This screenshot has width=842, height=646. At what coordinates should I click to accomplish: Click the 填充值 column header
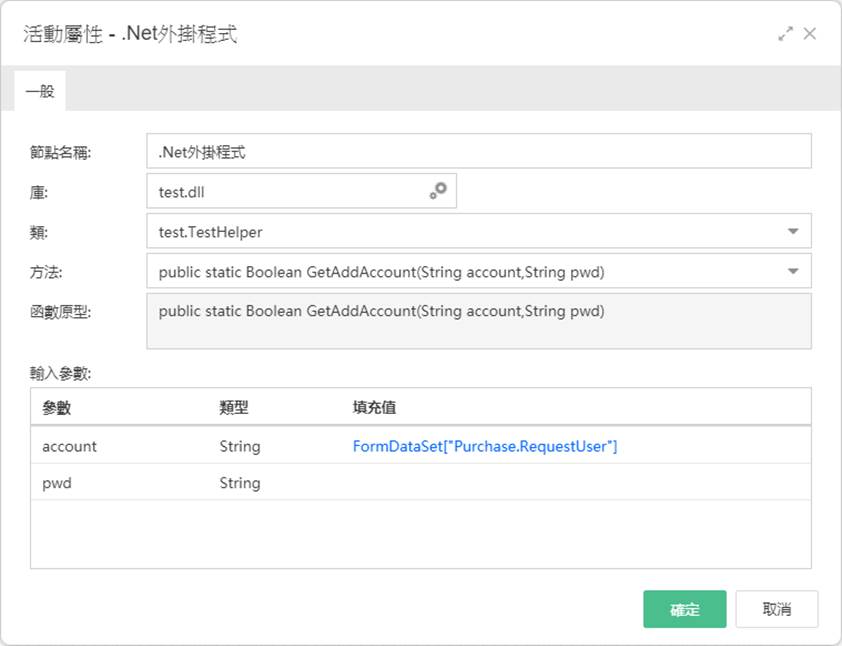(x=374, y=408)
